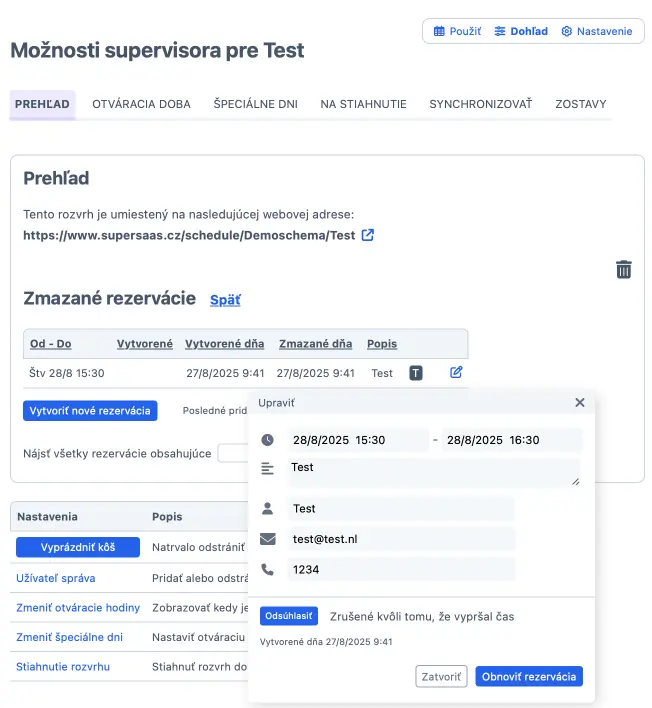Switch to Špeciálne dni tab

click(x=256, y=104)
